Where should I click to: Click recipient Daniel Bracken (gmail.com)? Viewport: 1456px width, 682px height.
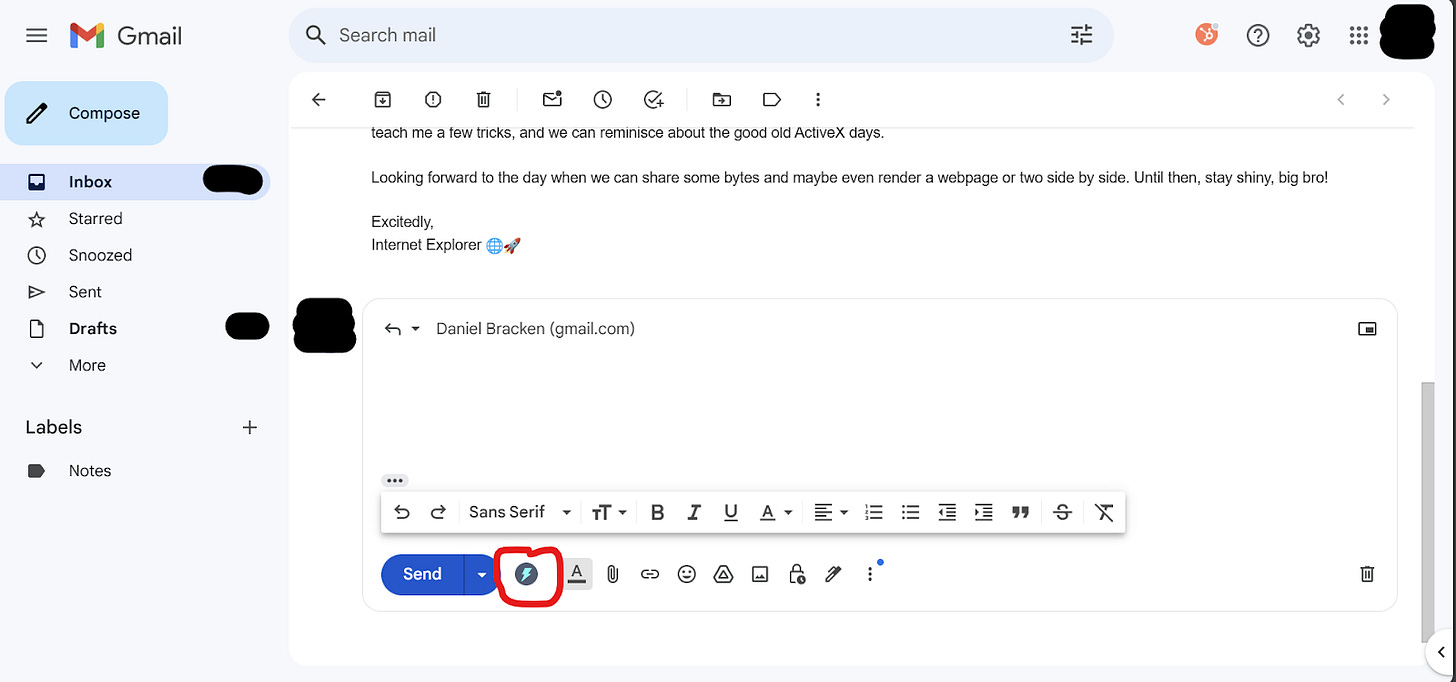pyautogui.click(x=536, y=329)
